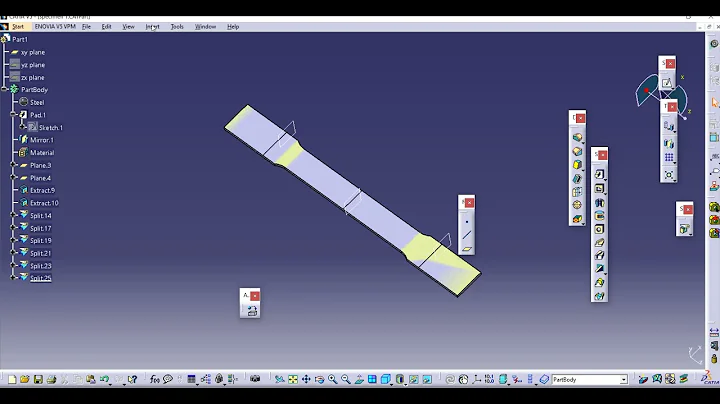The height and width of the screenshot is (404, 720).
Task: Open the View menu
Action: [x=129, y=27]
